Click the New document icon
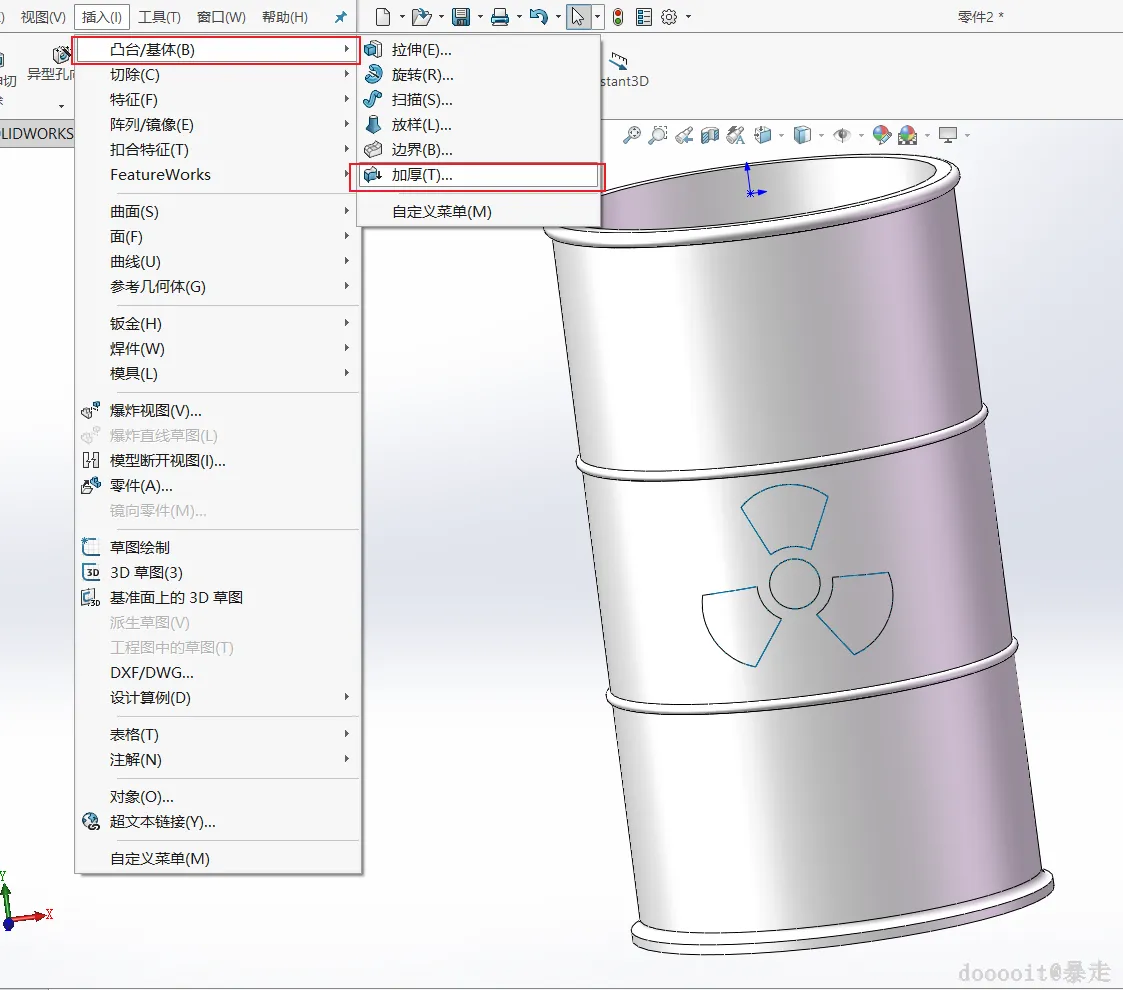The height and width of the screenshot is (990, 1123). (x=383, y=17)
